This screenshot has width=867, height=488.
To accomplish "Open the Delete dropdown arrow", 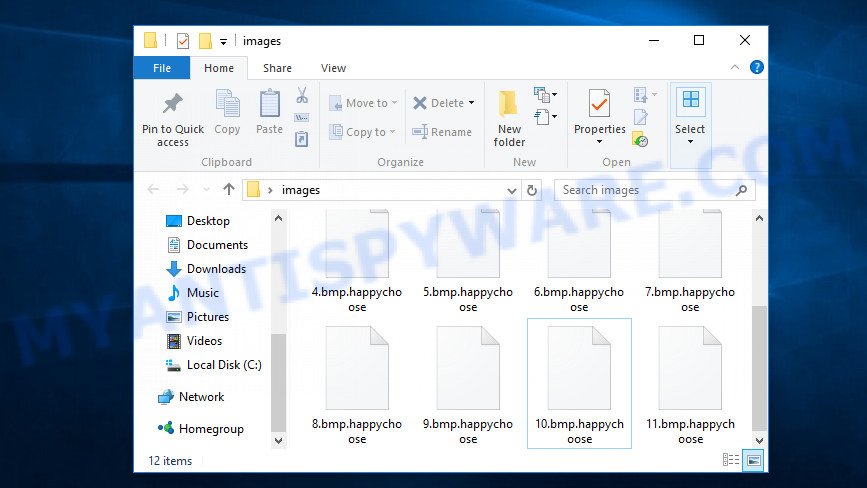I will pyautogui.click(x=472, y=103).
